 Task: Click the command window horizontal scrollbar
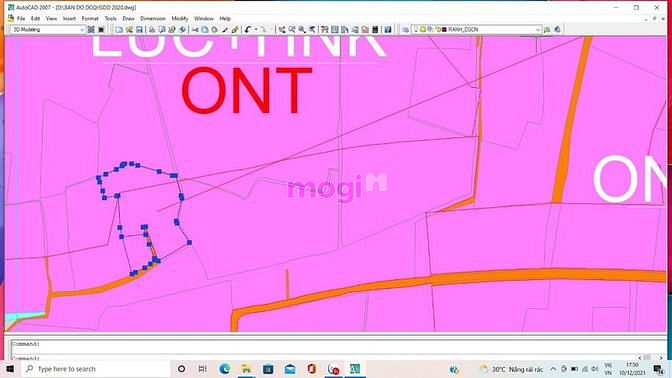(x=650, y=358)
